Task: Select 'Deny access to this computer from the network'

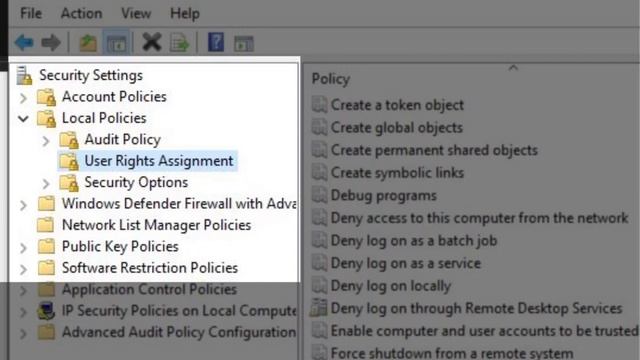Action: [479, 218]
